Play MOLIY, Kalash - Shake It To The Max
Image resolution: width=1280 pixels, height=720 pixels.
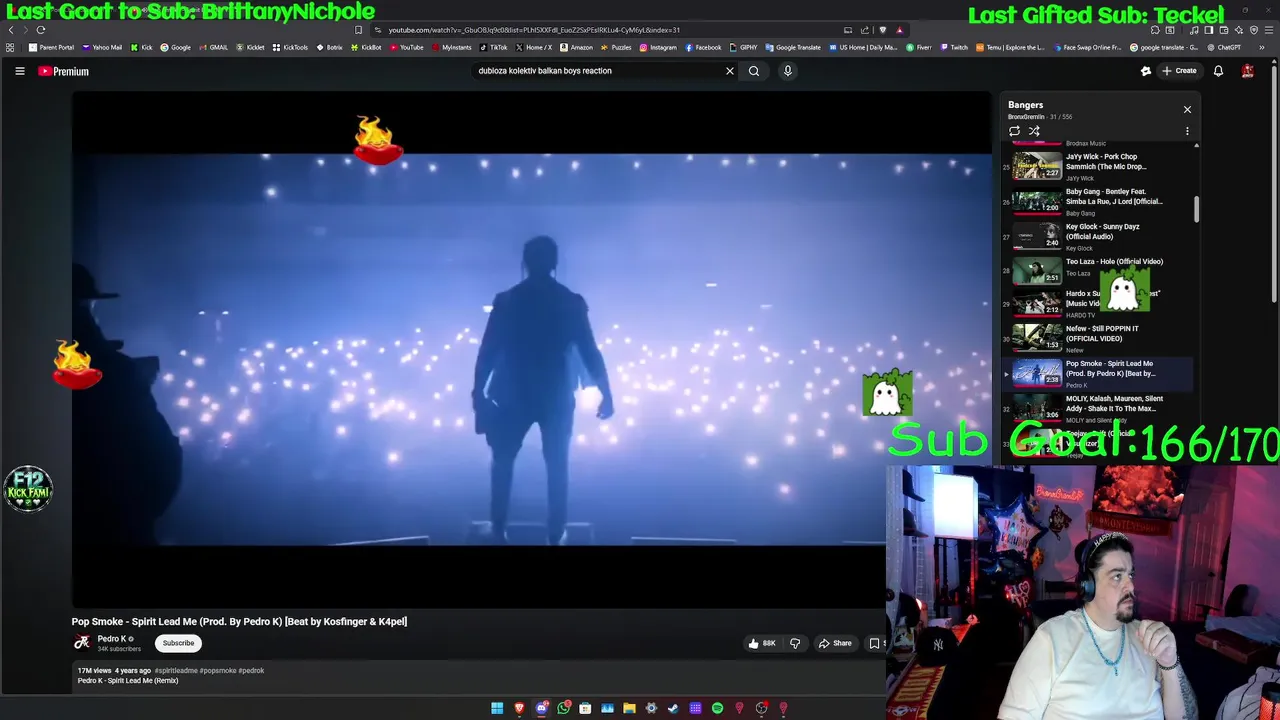click(x=1097, y=408)
